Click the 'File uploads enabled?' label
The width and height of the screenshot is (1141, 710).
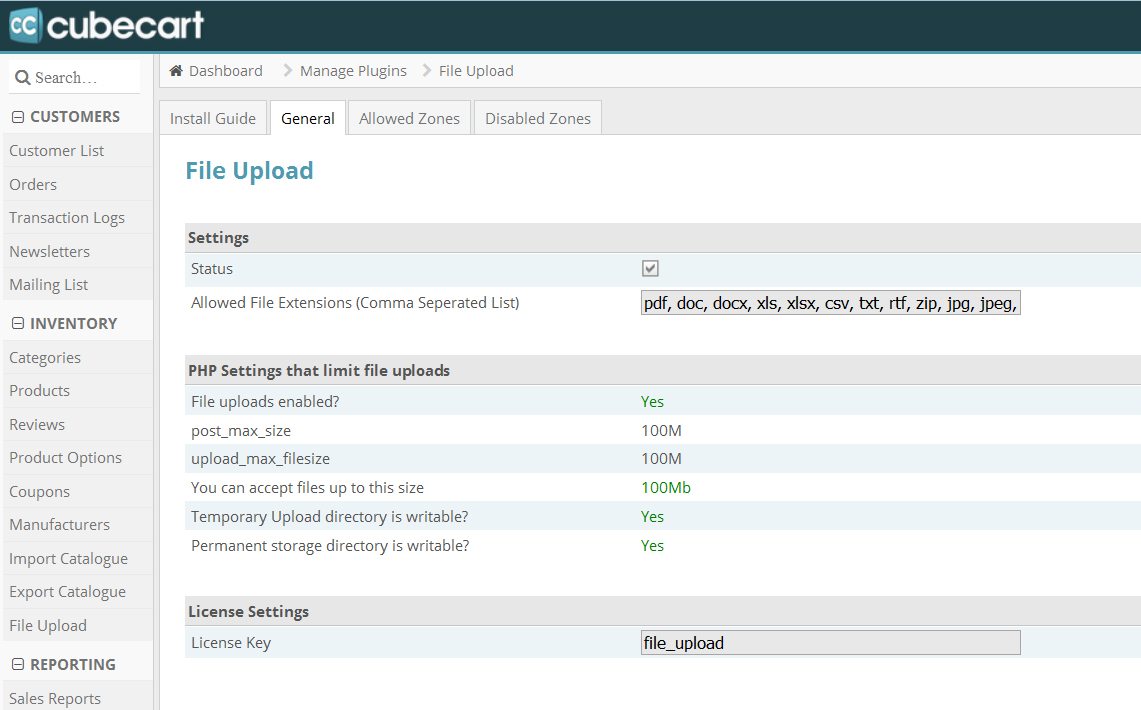(265, 402)
